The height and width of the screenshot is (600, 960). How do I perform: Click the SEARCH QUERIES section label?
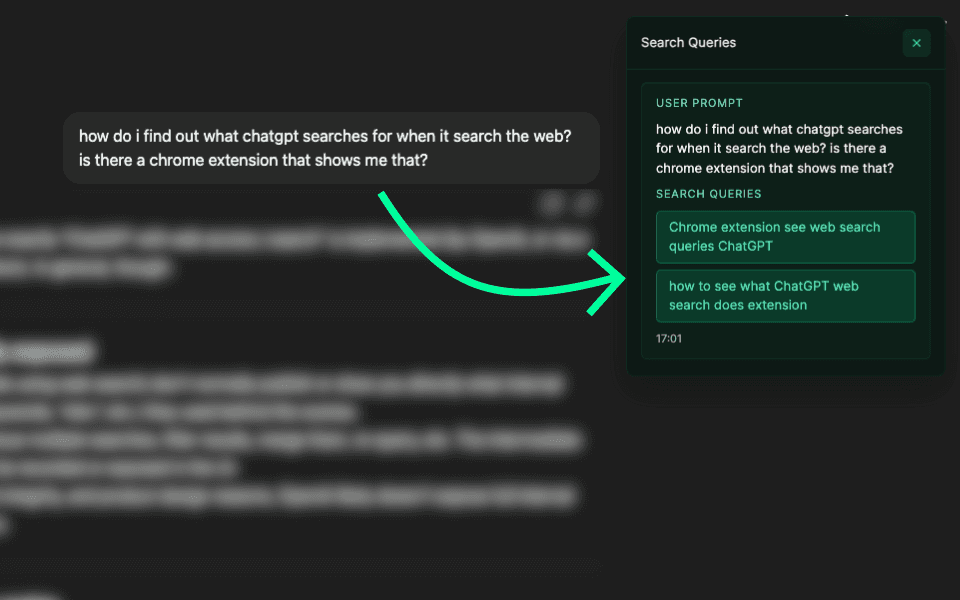tap(710, 193)
